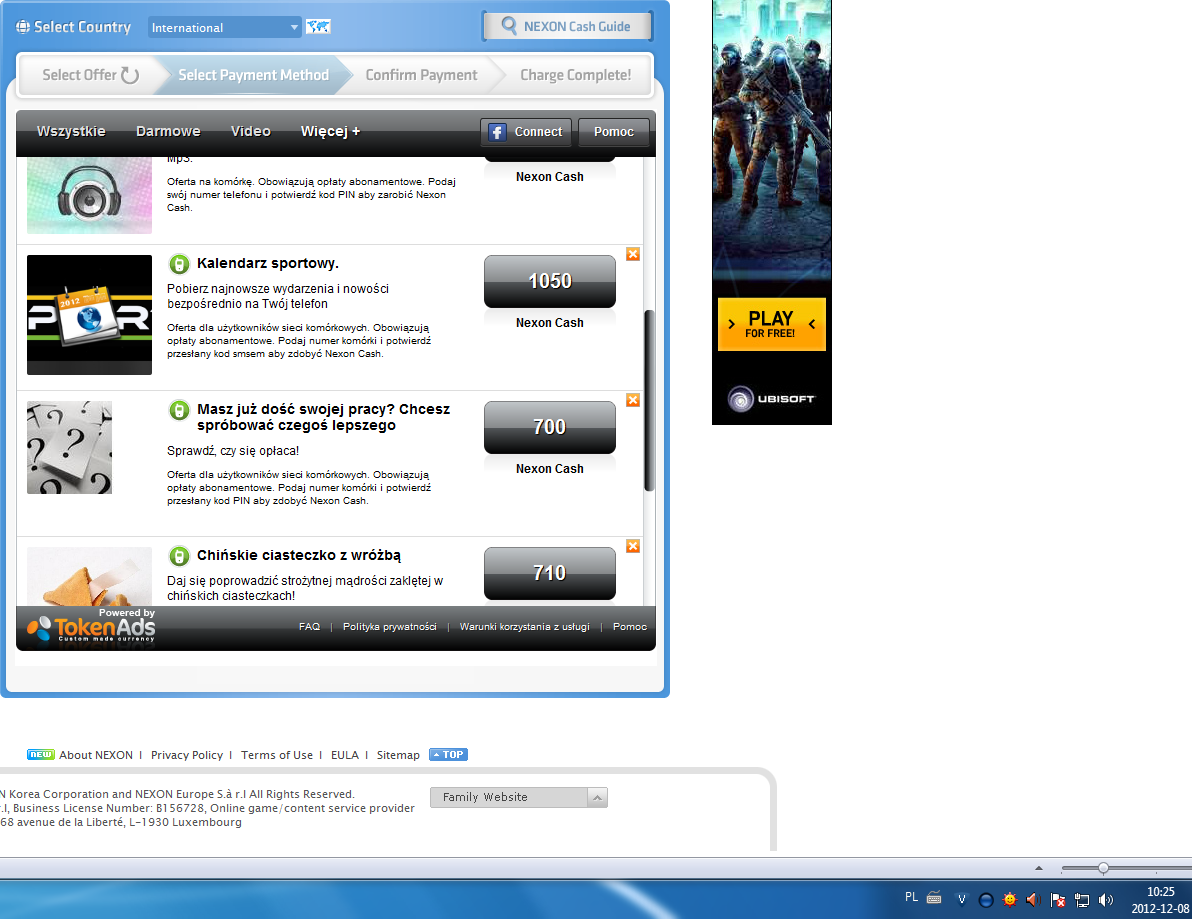Open the Kalendarz sportowy. offer title
Screen dimensions: 1192x919
coord(268,263)
